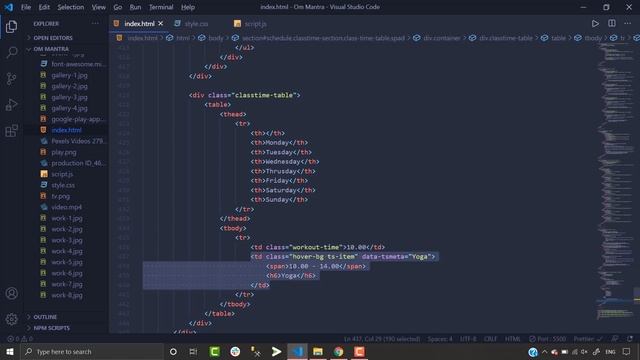
Task: Open the Run menu
Action: point(135,7)
